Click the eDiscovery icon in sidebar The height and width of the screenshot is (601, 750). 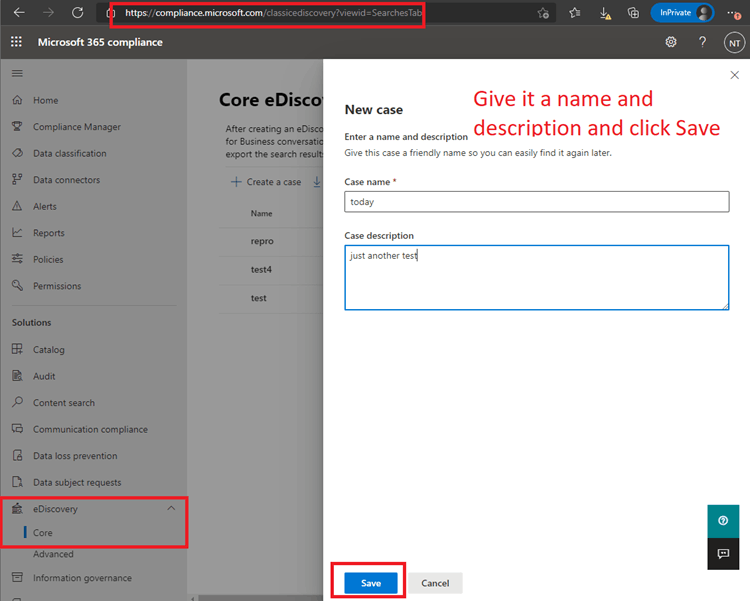17,508
